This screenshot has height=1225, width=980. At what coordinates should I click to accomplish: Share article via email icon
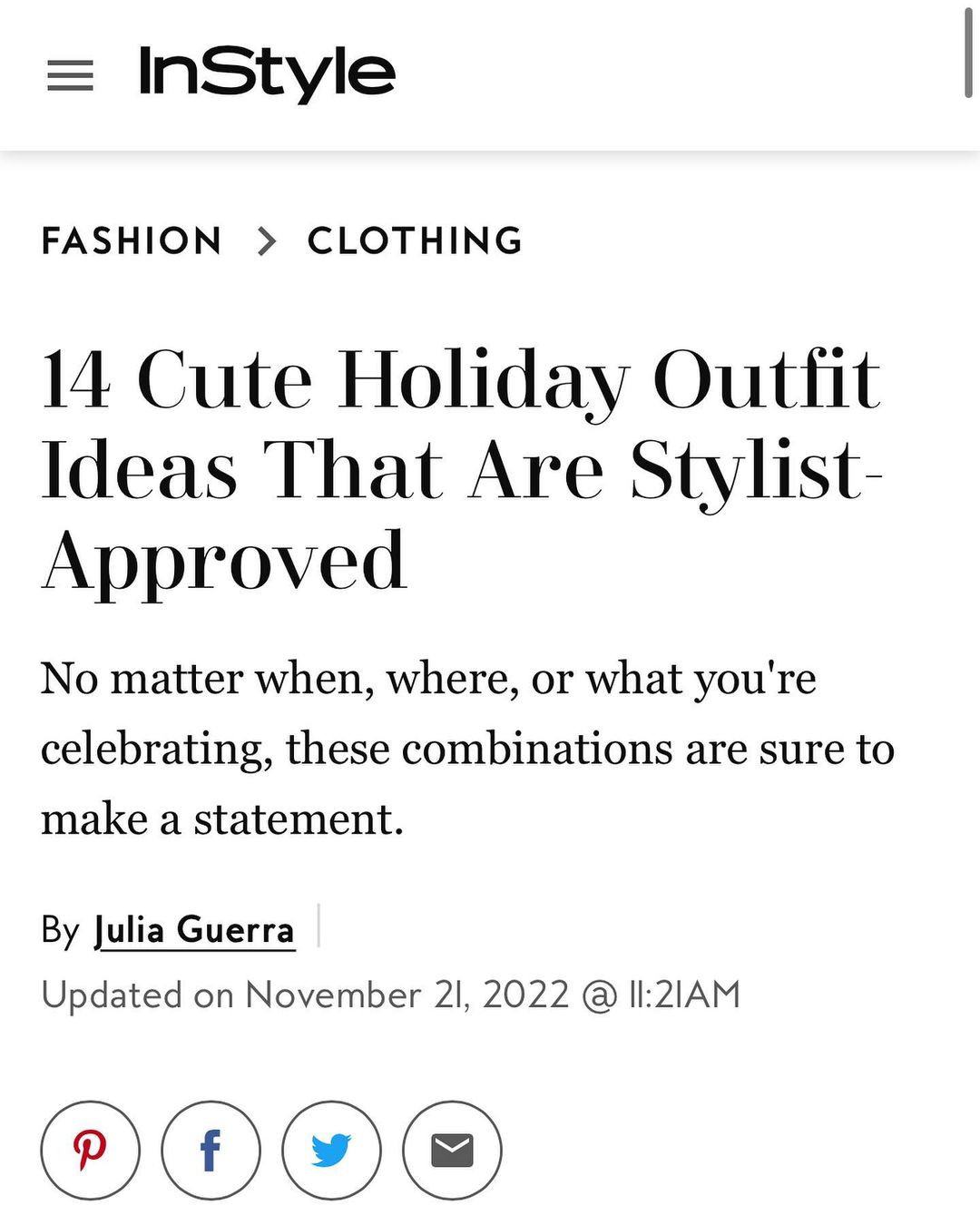[452, 1150]
